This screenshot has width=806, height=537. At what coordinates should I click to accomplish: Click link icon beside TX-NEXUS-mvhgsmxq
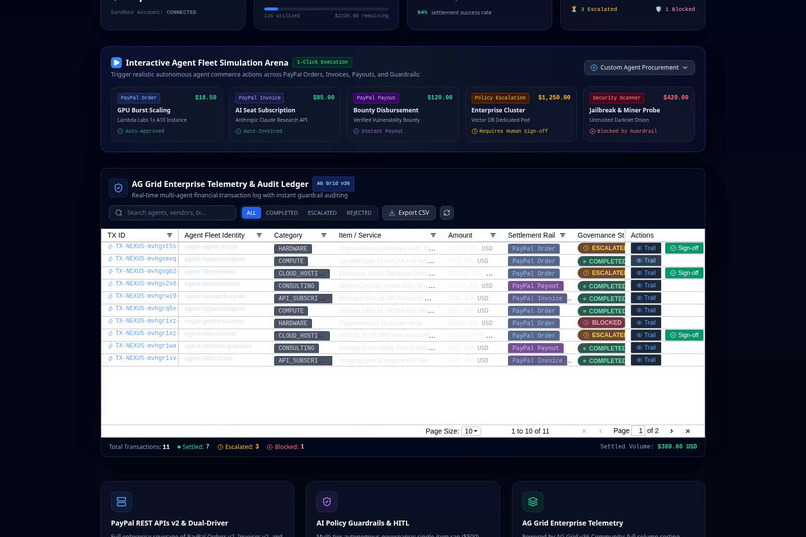point(111,259)
